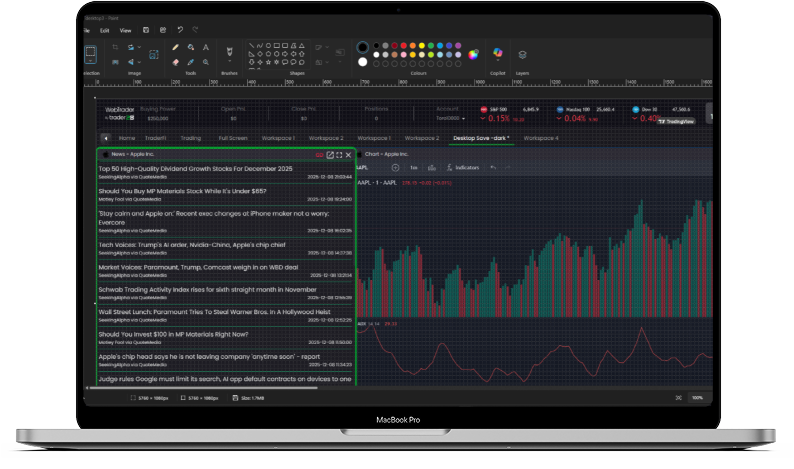The width and height of the screenshot is (794, 469).
Task: Select the Eraser tool
Action: (176, 61)
